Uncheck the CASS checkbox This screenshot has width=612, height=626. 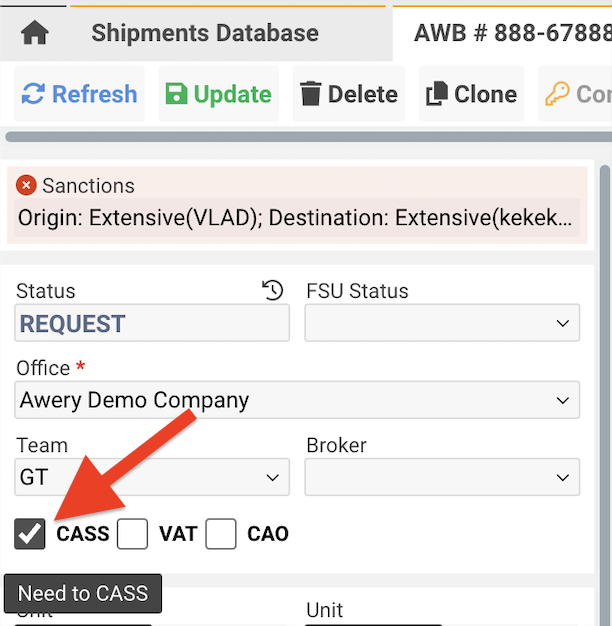point(31,534)
